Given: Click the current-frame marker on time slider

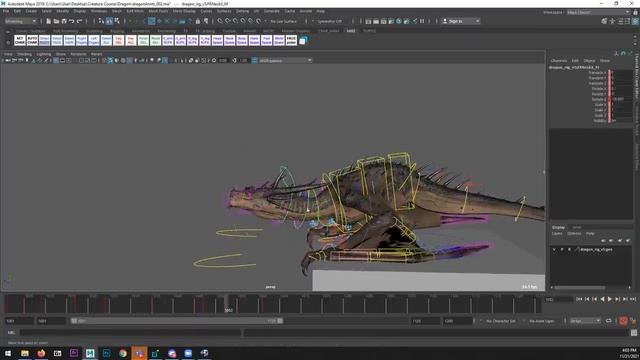Looking at the screenshot, I should click(228, 304).
